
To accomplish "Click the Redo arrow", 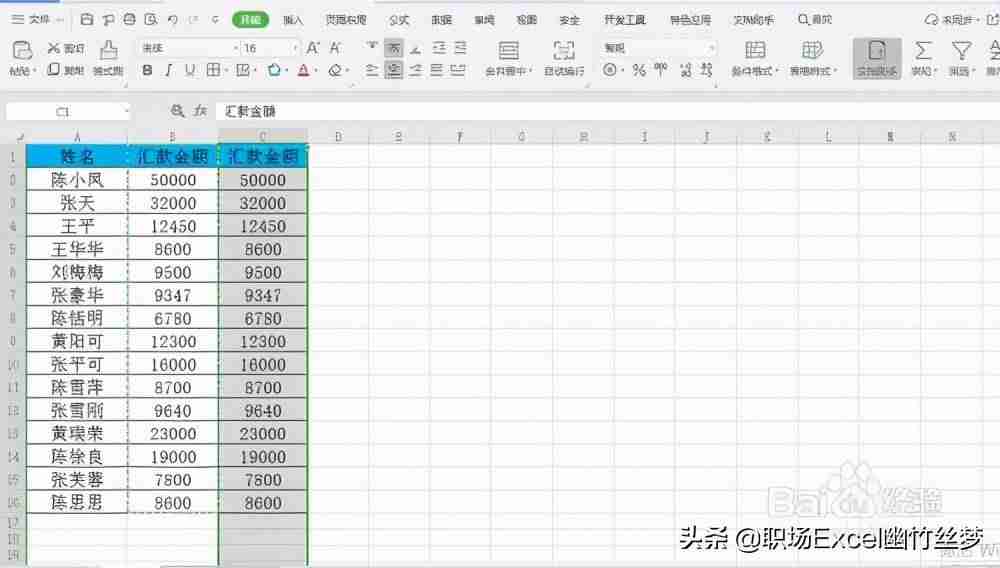I will (x=194, y=20).
